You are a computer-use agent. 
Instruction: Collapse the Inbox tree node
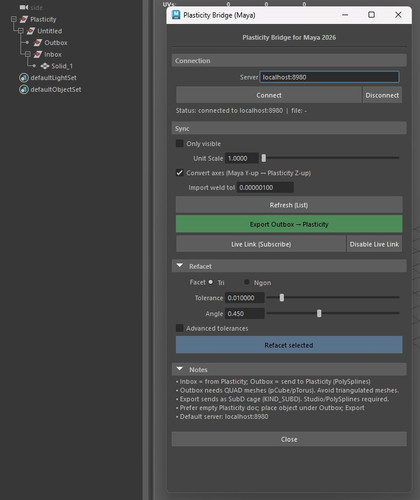28,54
